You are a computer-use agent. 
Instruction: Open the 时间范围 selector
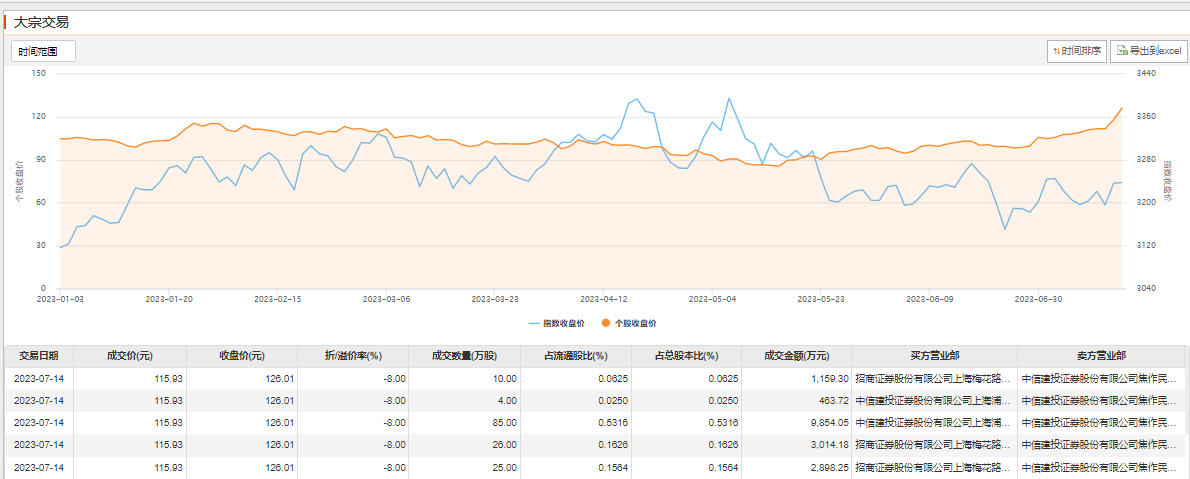click(43, 52)
